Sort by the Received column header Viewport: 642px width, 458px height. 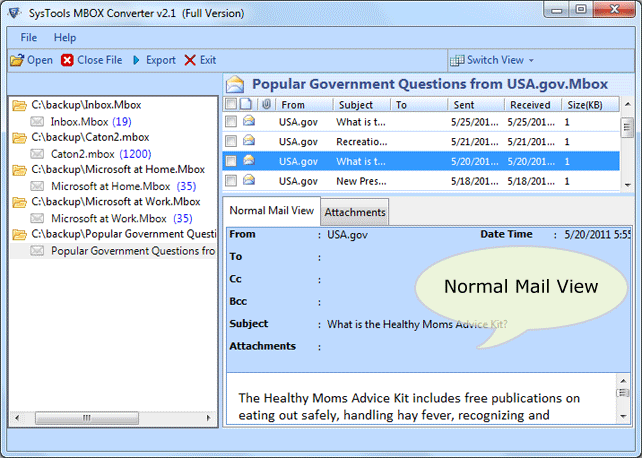tap(533, 105)
